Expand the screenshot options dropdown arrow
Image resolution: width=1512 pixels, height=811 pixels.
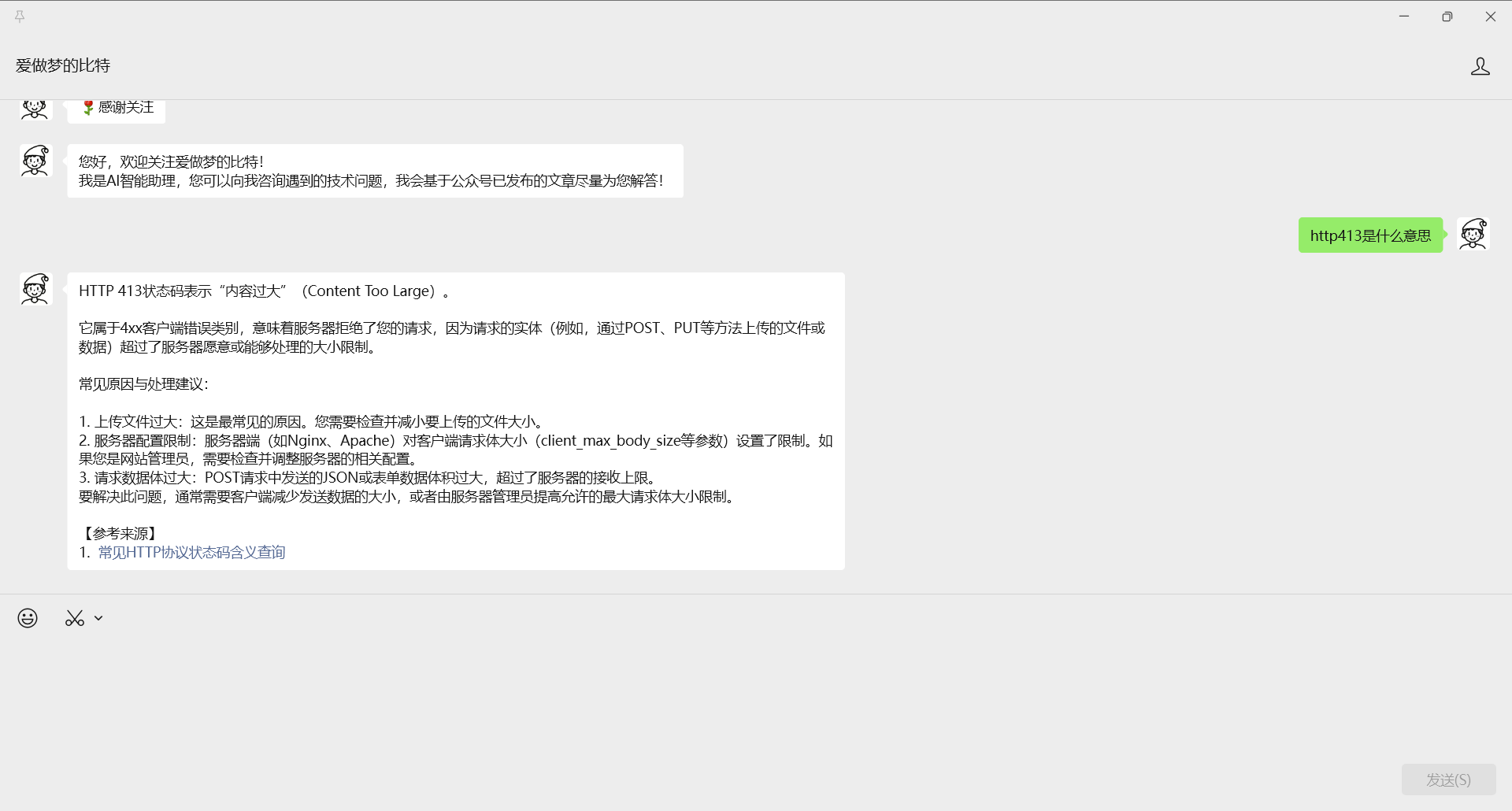tap(98, 618)
